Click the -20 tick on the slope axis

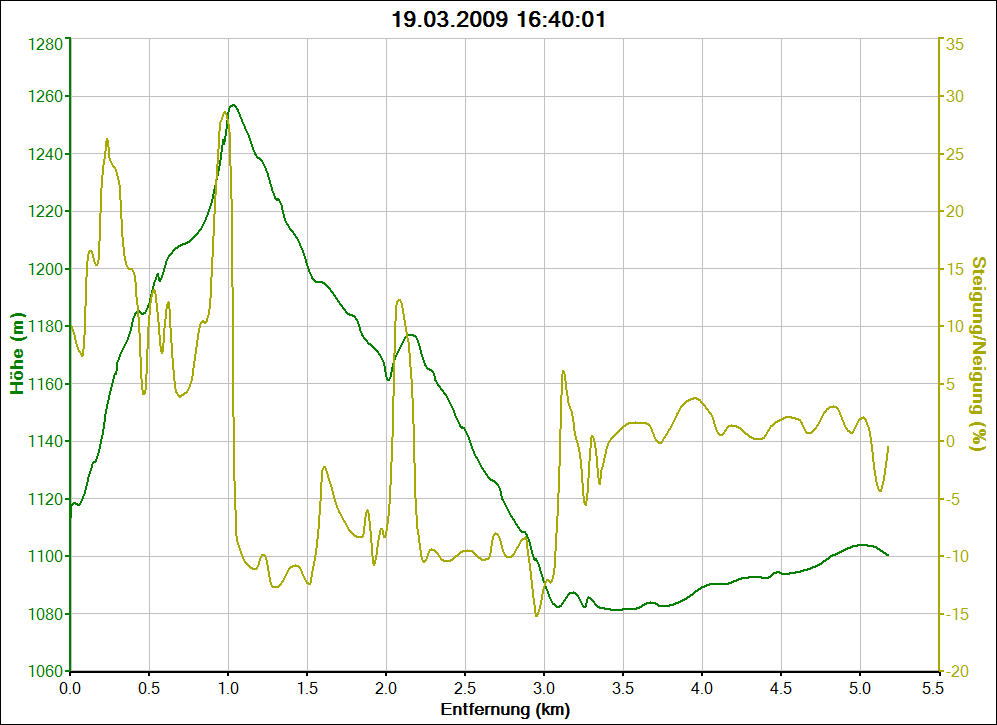coord(953,671)
